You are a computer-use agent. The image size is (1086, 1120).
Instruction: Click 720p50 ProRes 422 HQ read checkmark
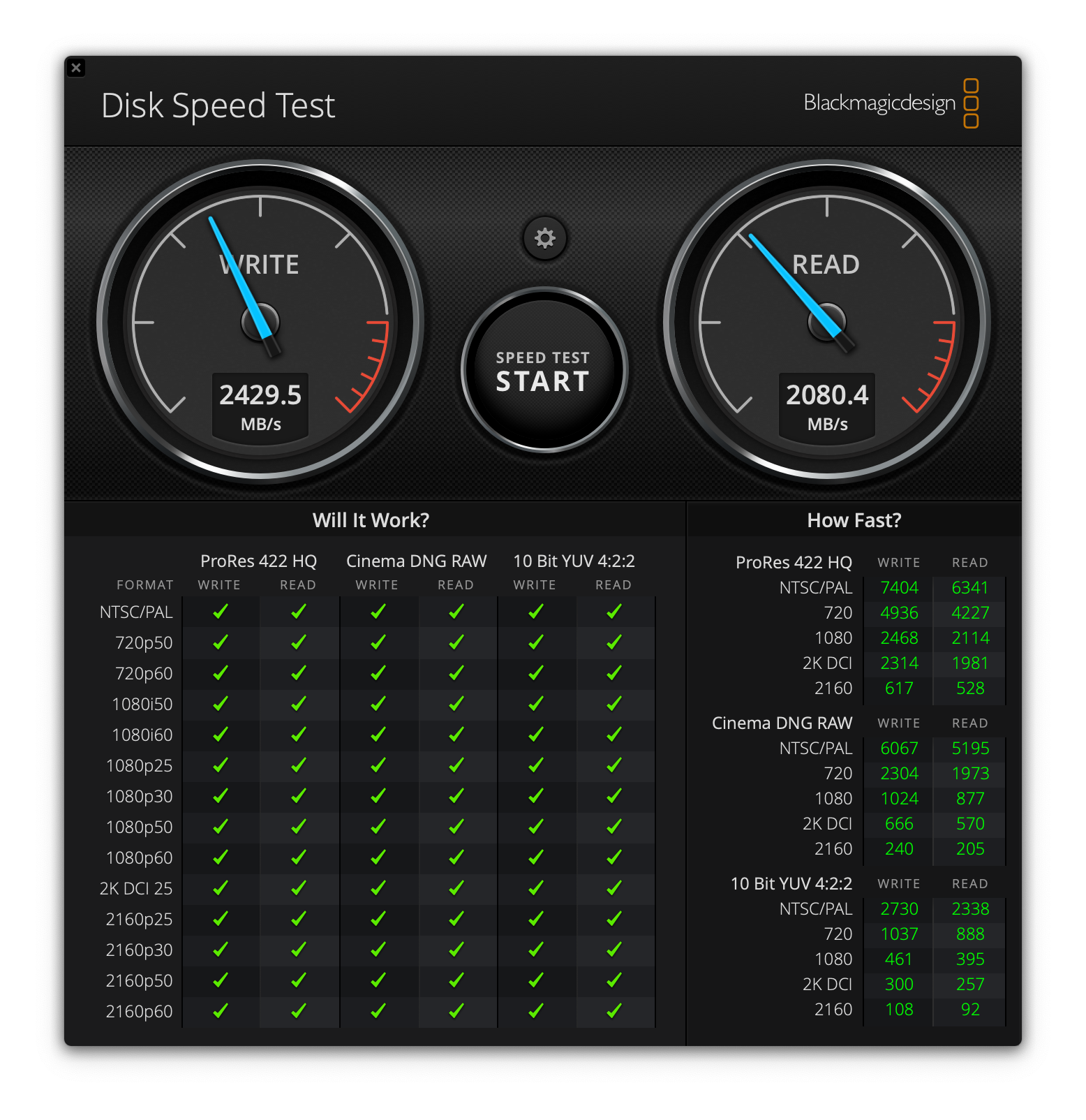tap(298, 642)
